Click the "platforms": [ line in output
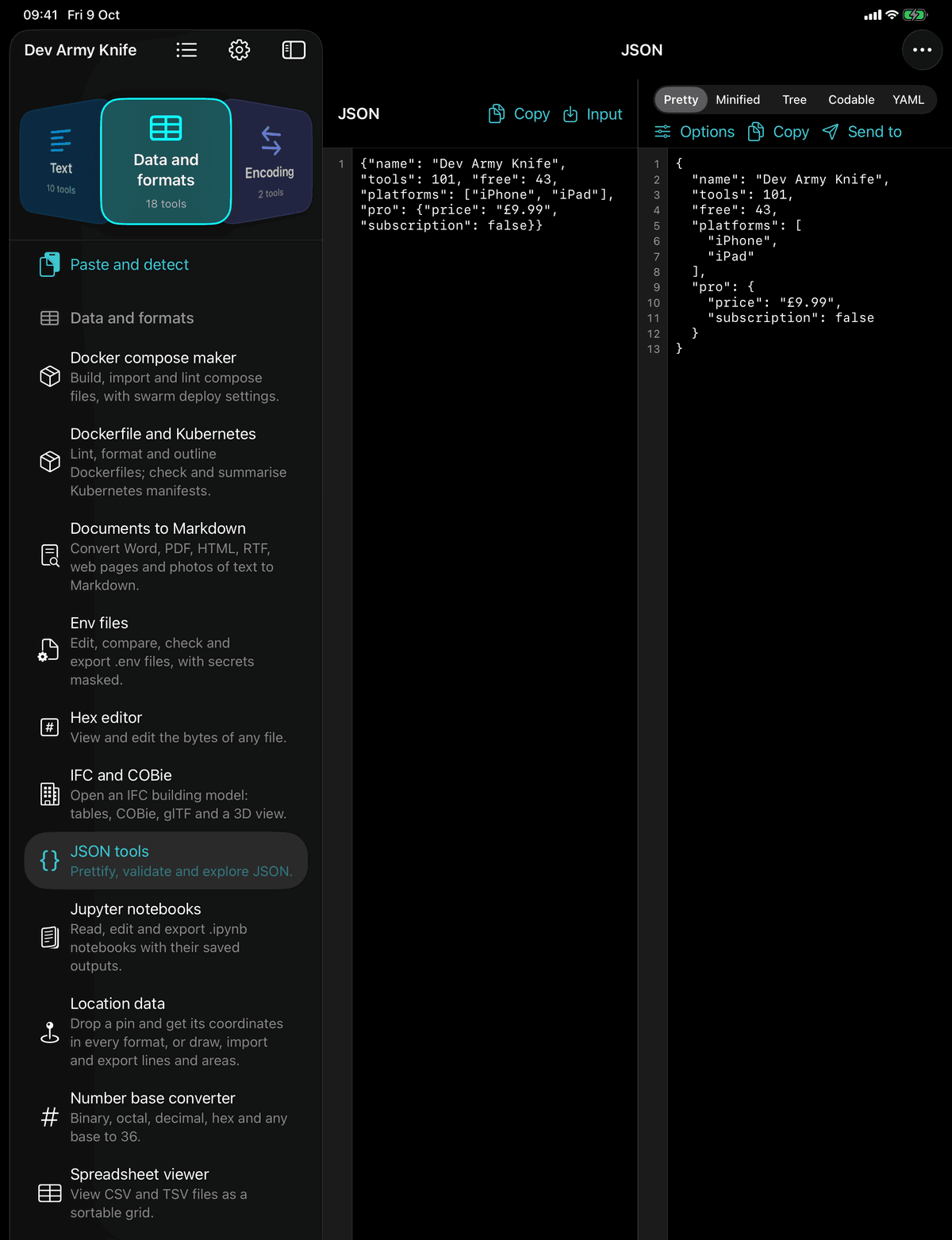Image resolution: width=952 pixels, height=1240 pixels. click(747, 225)
